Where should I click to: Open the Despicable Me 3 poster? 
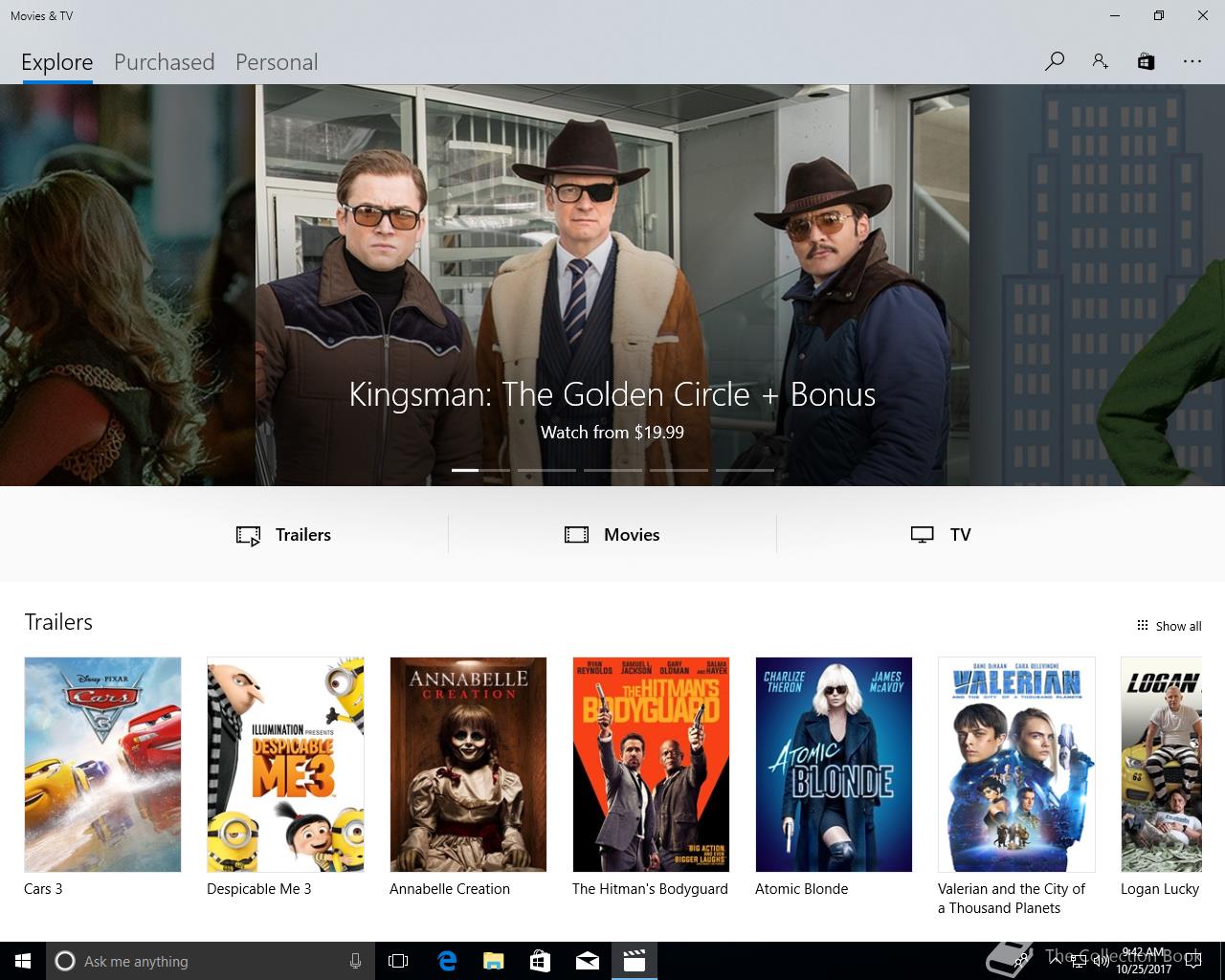285,764
